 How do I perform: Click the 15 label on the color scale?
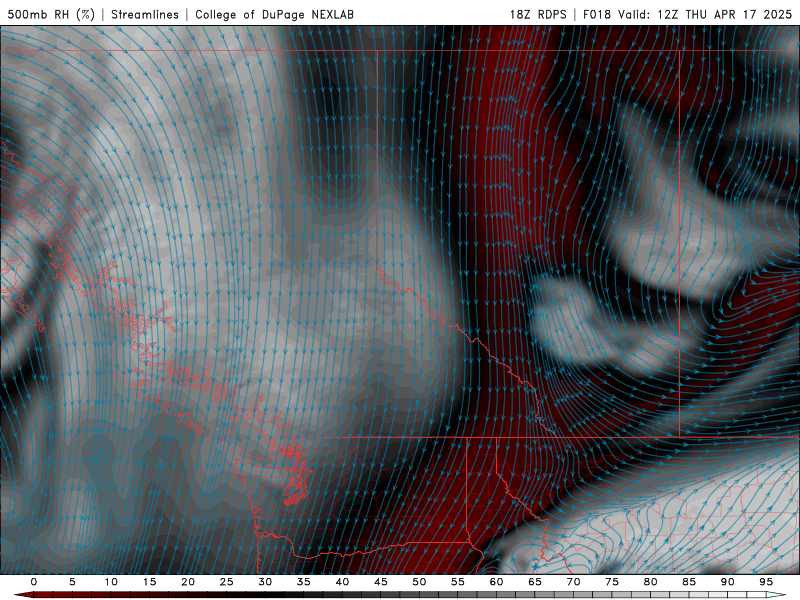149,582
